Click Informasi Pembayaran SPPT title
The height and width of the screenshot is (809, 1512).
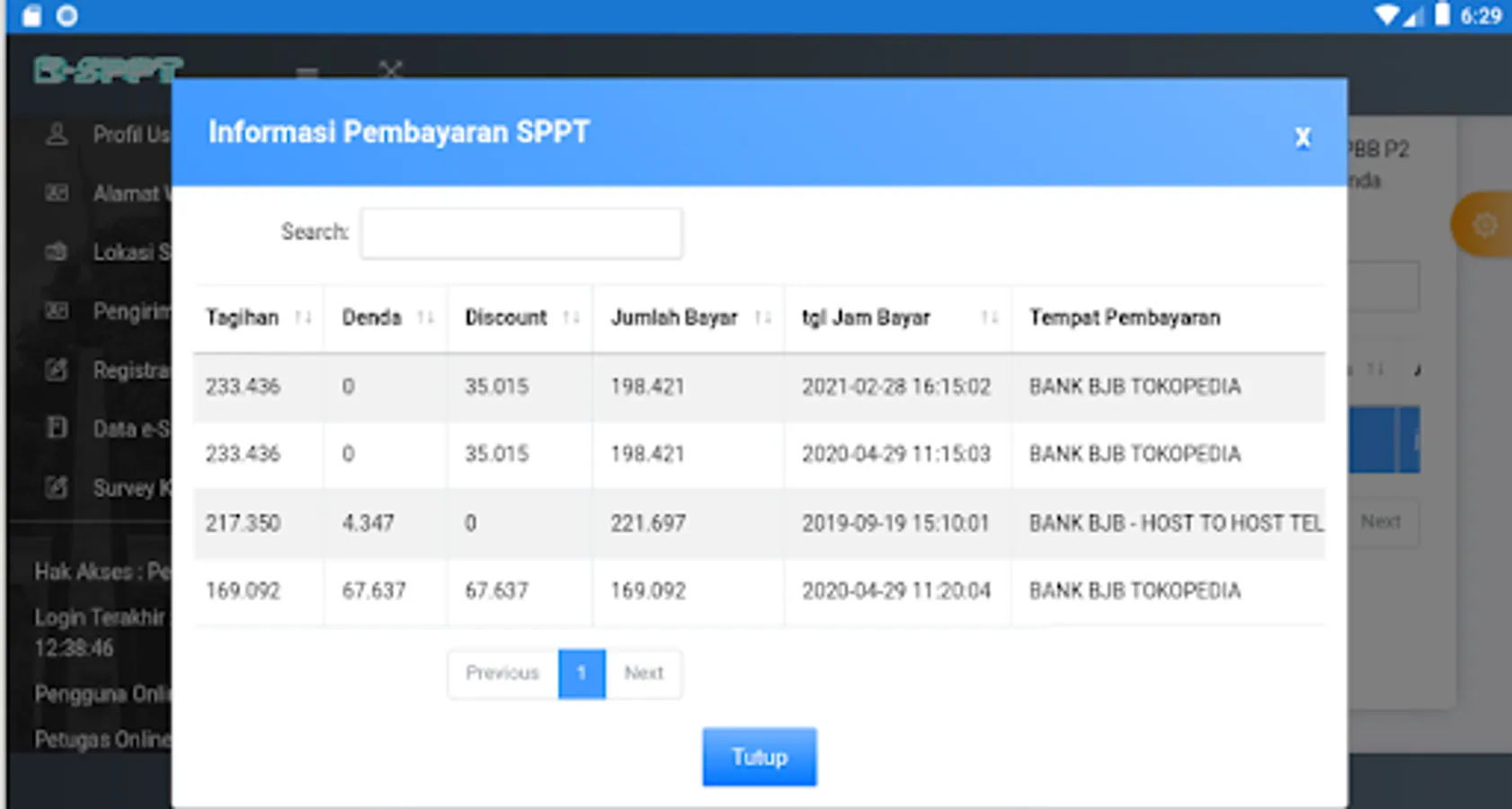pos(399,132)
